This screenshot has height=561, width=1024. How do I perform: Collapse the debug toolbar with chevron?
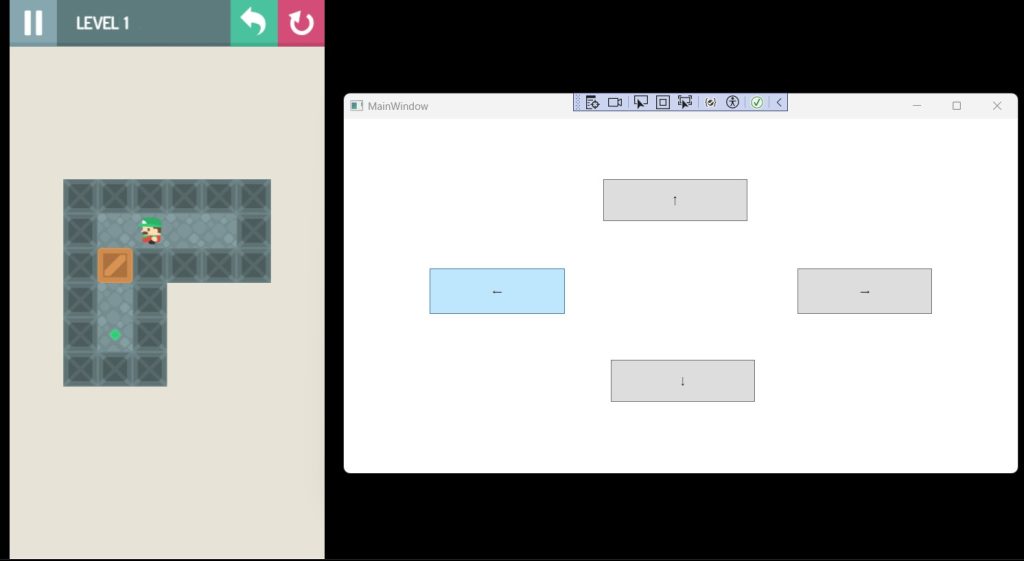pyautogui.click(x=779, y=103)
